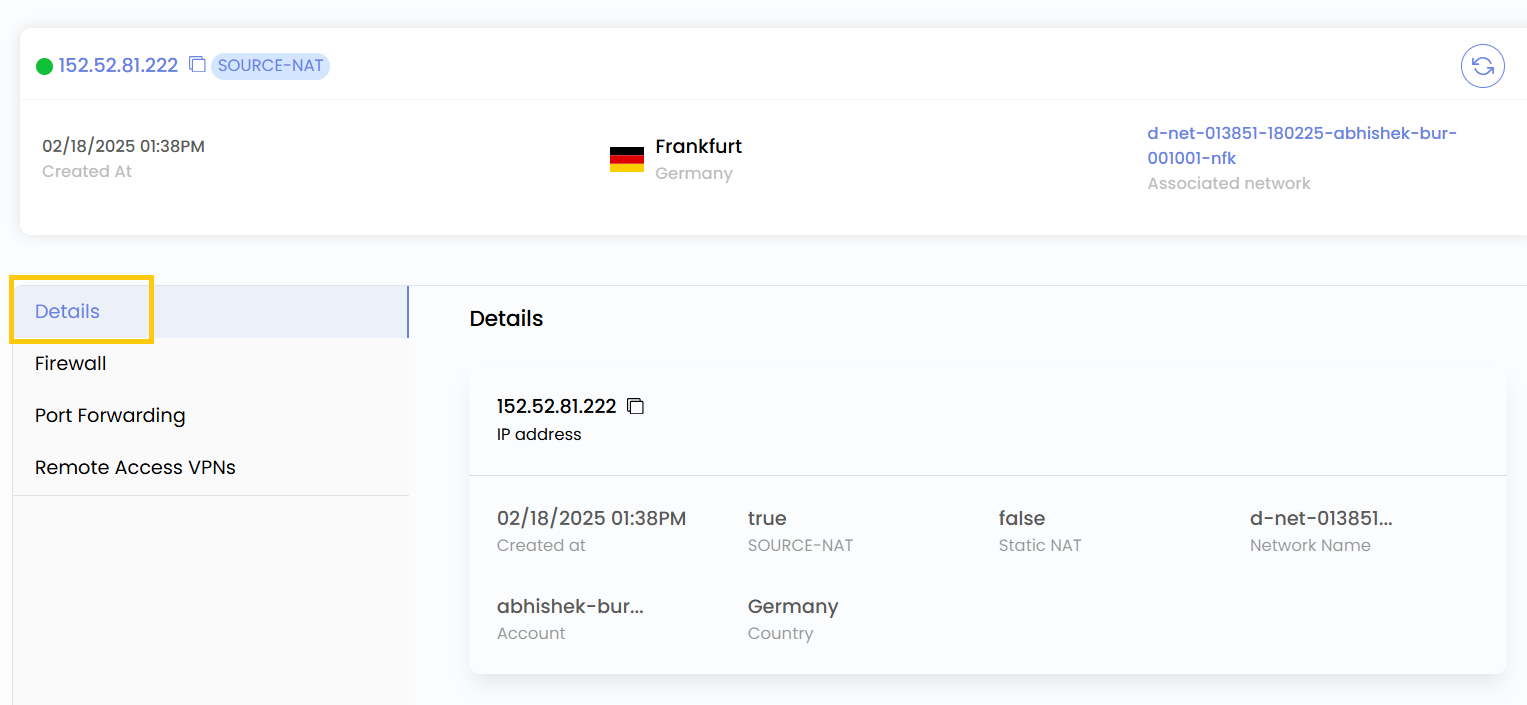1527x705 pixels.
Task: Click the SOURCE-NAT badge
Action: 270,66
